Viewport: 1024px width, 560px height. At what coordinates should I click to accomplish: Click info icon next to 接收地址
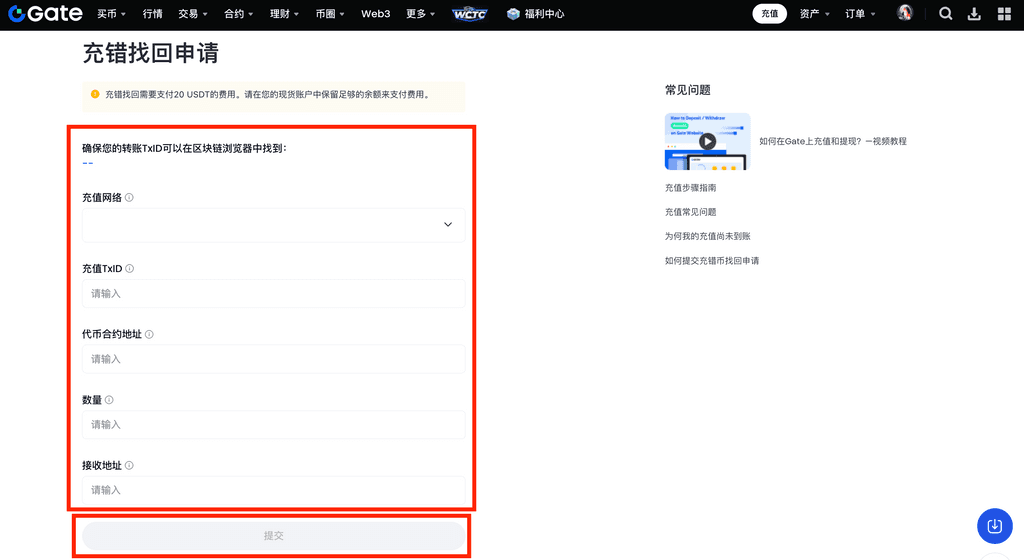click(130, 466)
